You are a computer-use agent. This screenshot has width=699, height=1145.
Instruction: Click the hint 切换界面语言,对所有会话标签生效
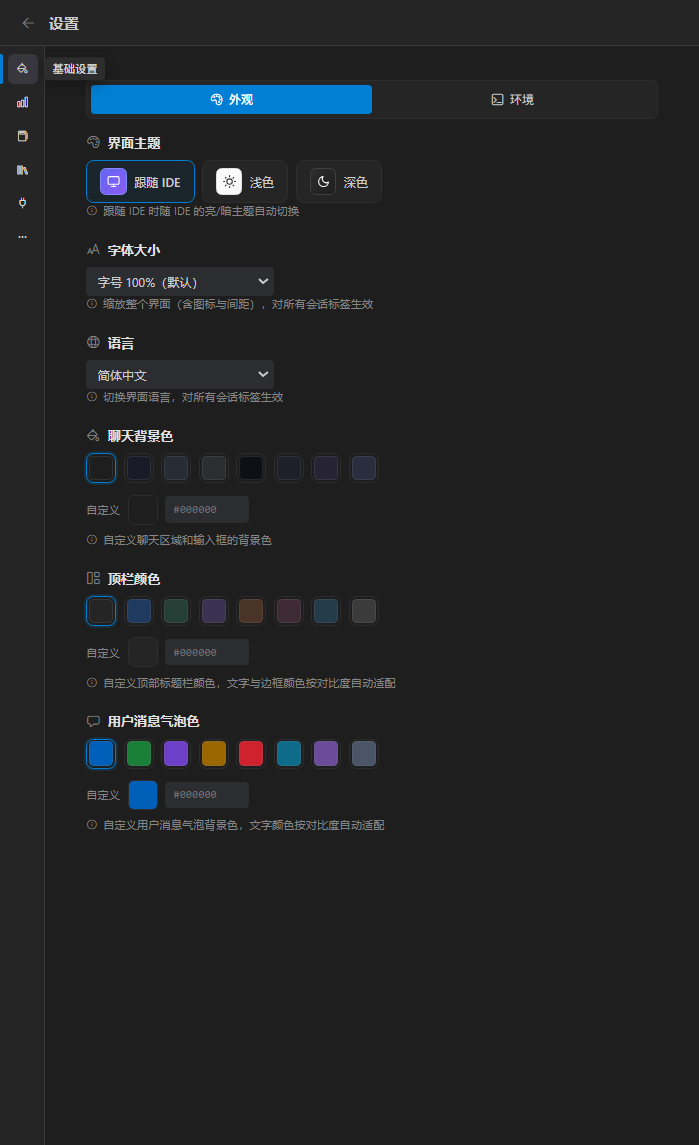click(193, 397)
